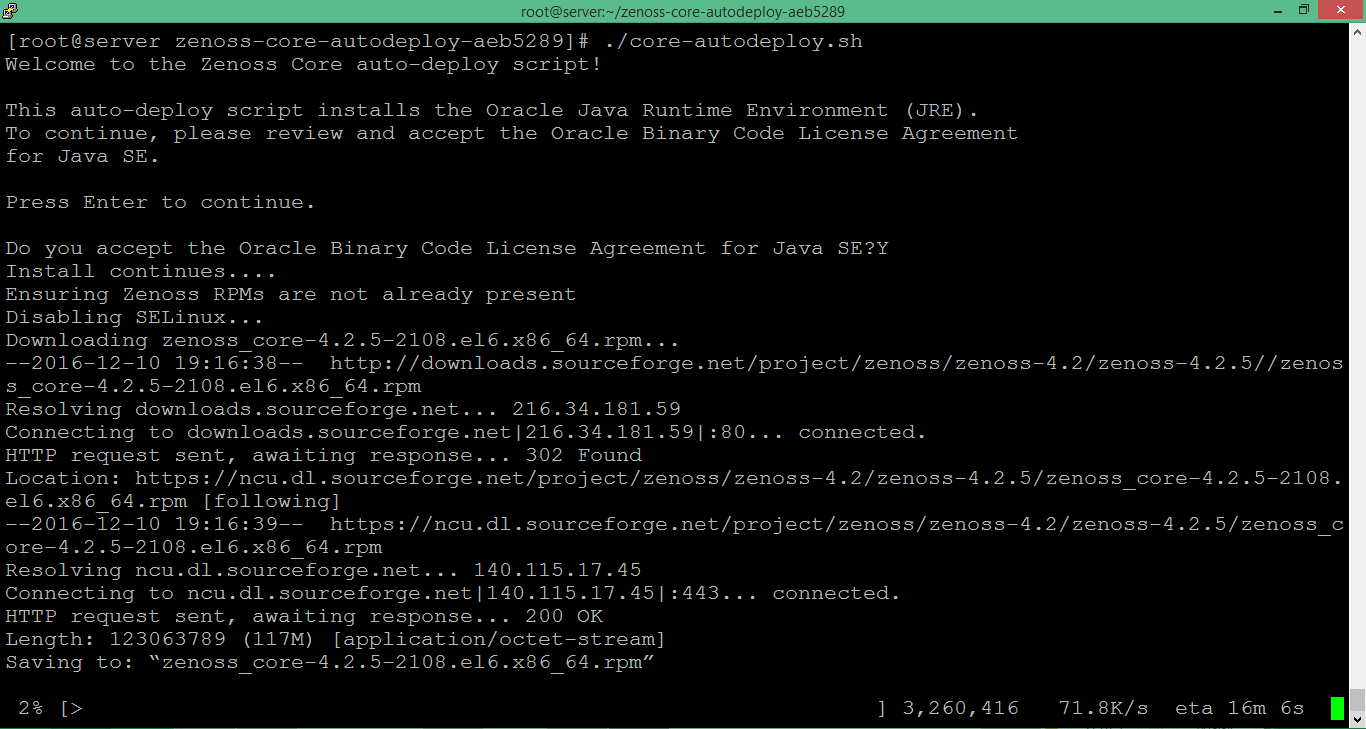The height and width of the screenshot is (729, 1366).
Task: Restore down the PuTTY terminal window
Action: [1303, 11]
